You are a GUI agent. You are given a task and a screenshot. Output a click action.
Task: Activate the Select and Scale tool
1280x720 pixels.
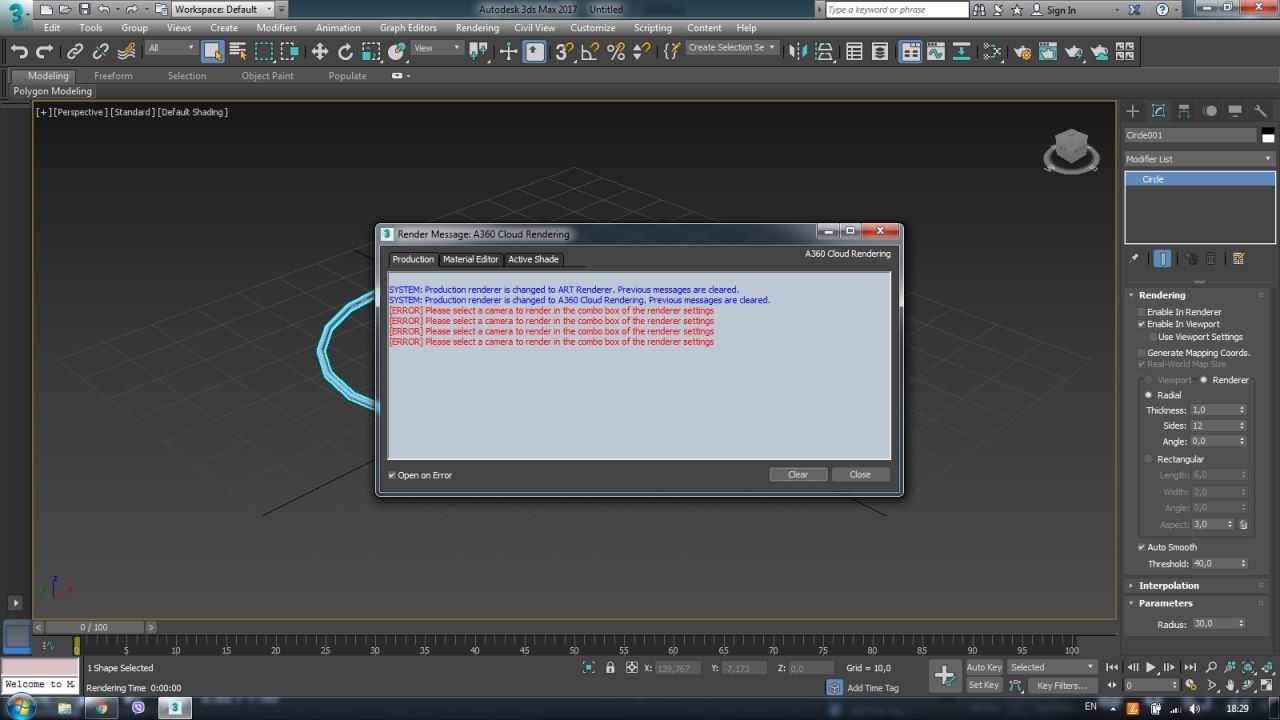click(371, 52)
